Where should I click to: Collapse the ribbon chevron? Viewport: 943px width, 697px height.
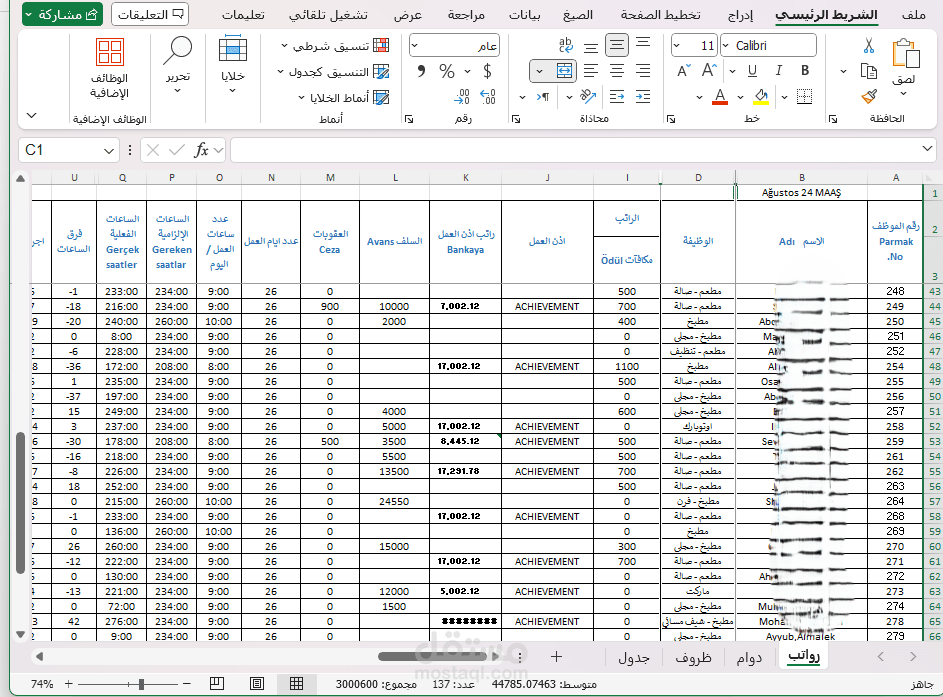(x=32, y=115)
